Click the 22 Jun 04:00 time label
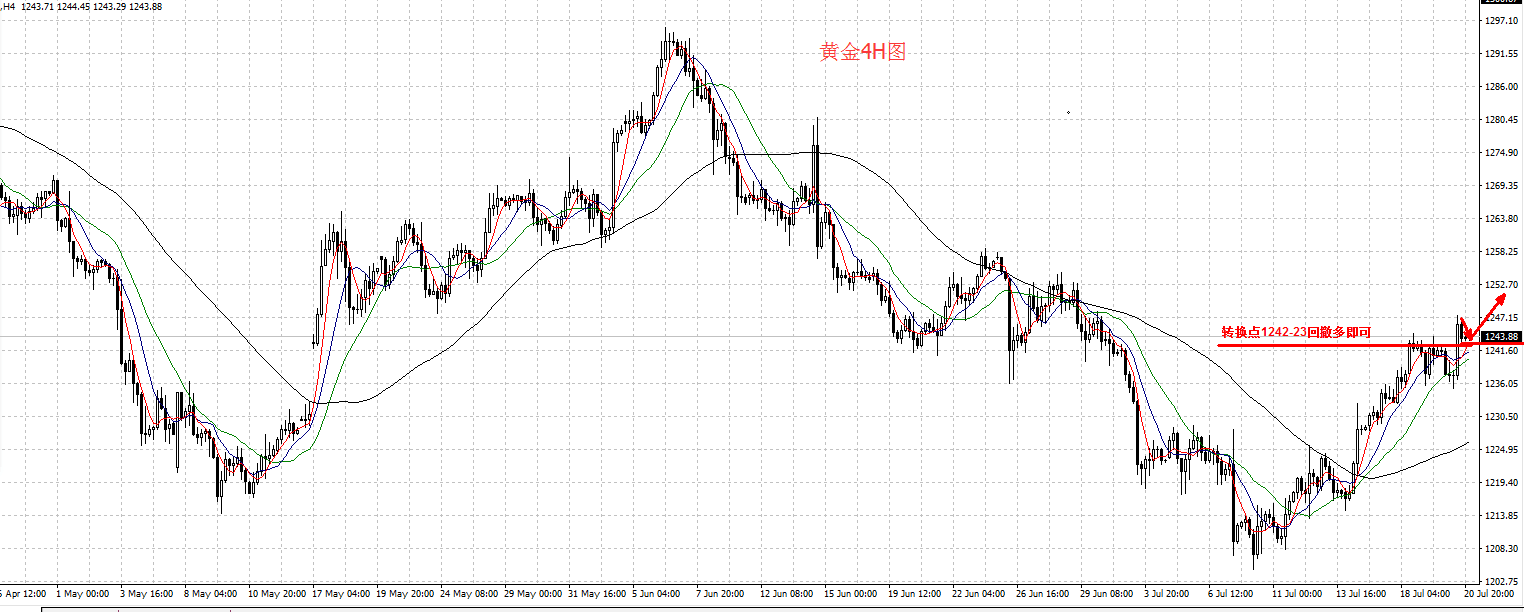 click(979, 593)
